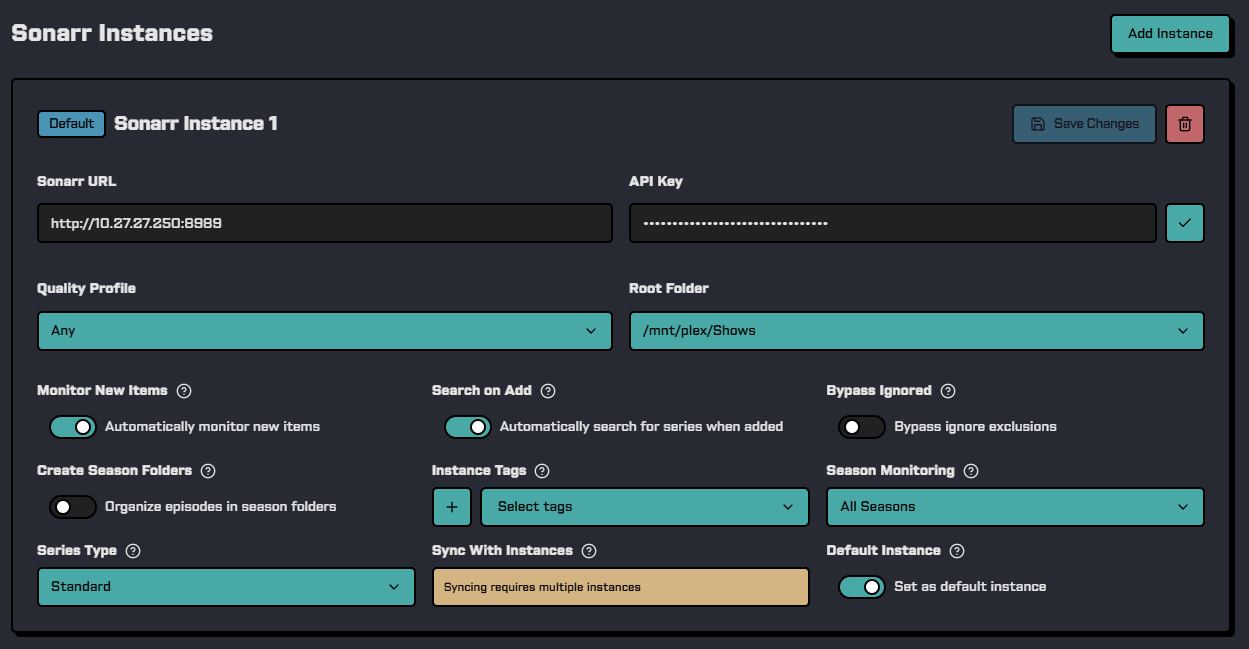Click into the Sonarr URL field

click(324, 224)
